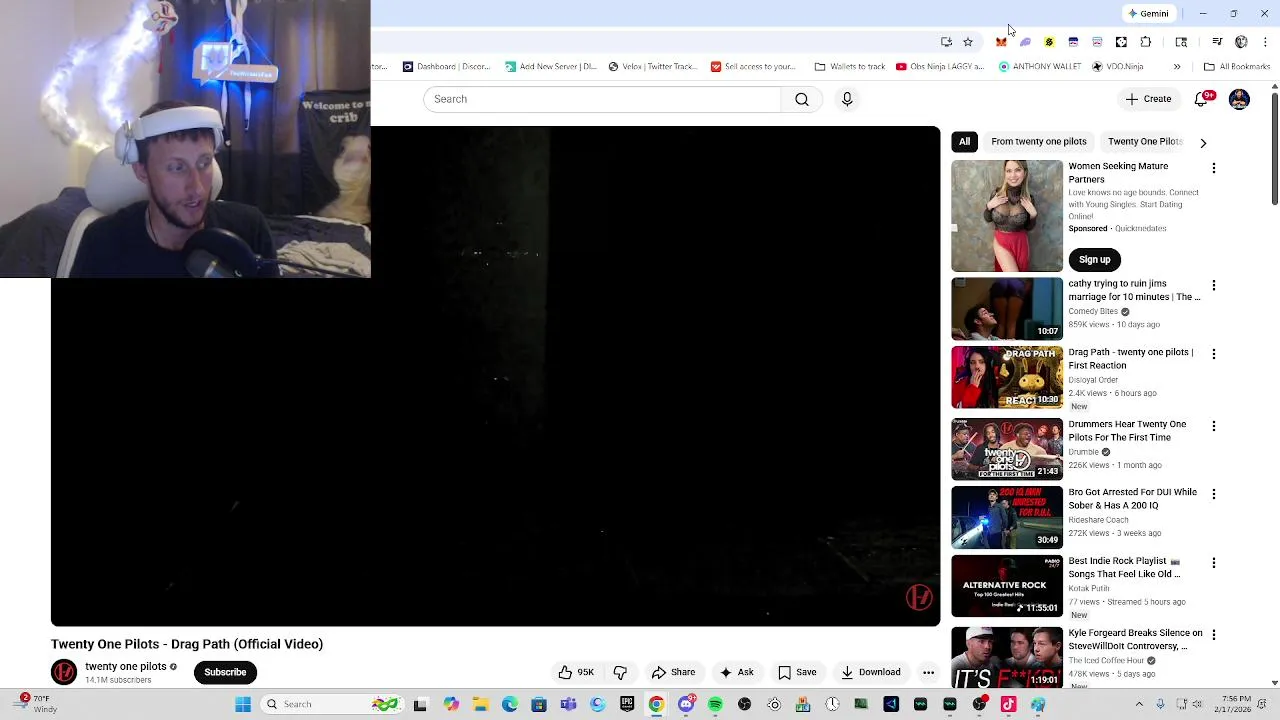Image resolution: width=1280 pixels, height=720 pixels.
Task: Open Add New Server bookmark
Action: 550,67
